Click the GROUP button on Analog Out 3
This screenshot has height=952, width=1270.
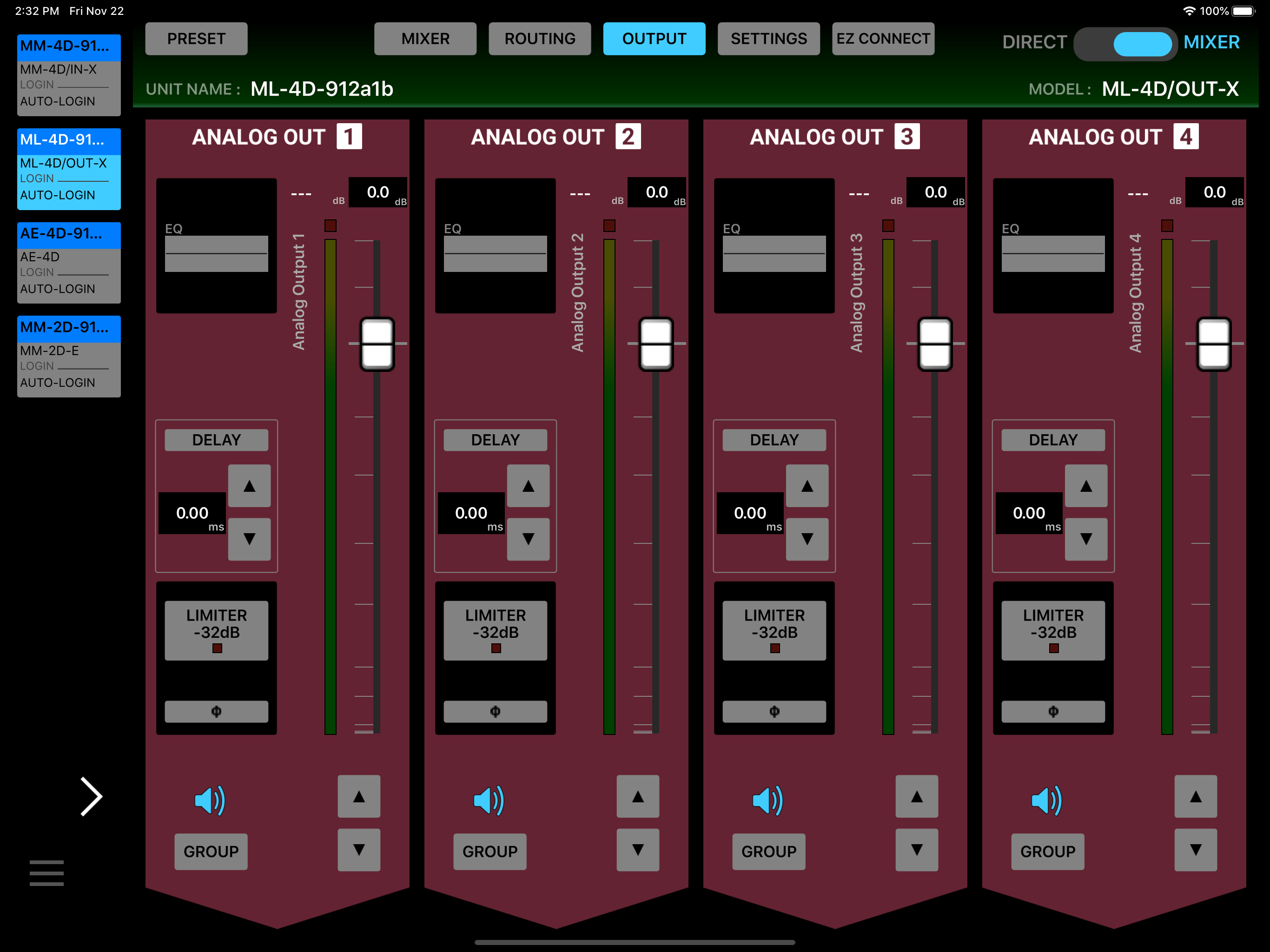click(769, 852)
